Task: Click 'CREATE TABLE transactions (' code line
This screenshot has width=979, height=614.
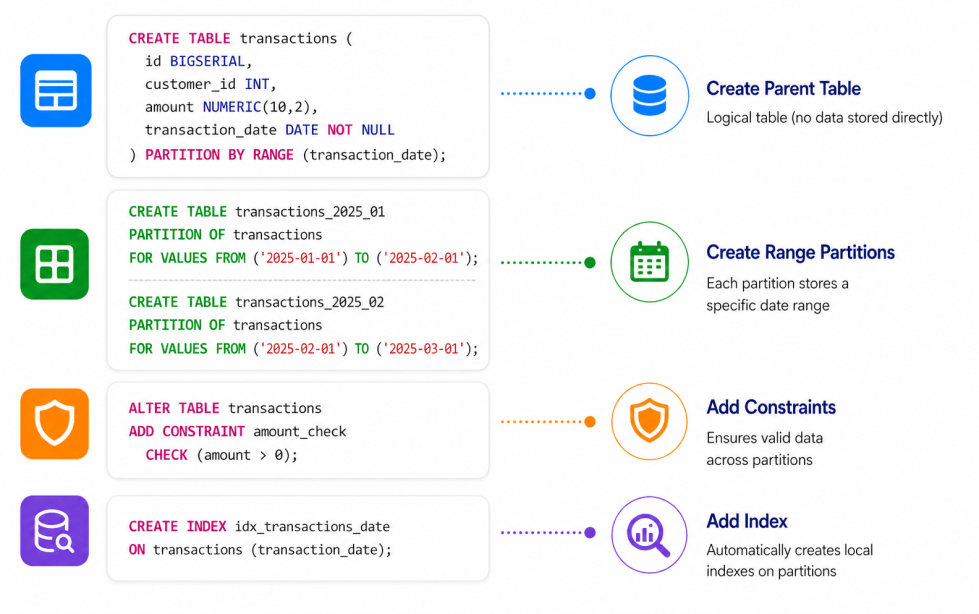Action: point(240,39)
